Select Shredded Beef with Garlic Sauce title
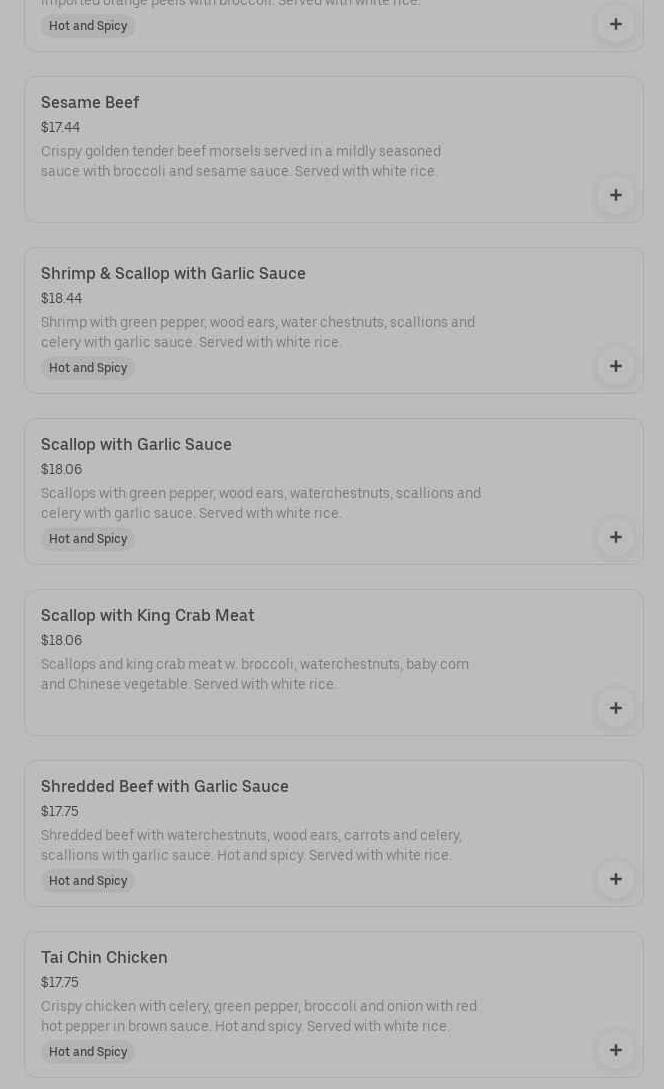 pos(165,786)
